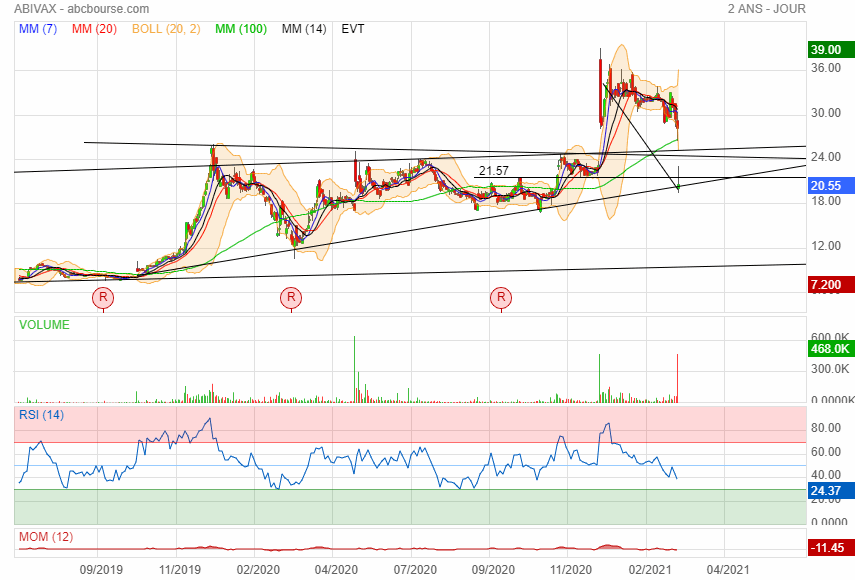
Task: Select the green 468.0K volume tag
Action: tap(831, 349)
